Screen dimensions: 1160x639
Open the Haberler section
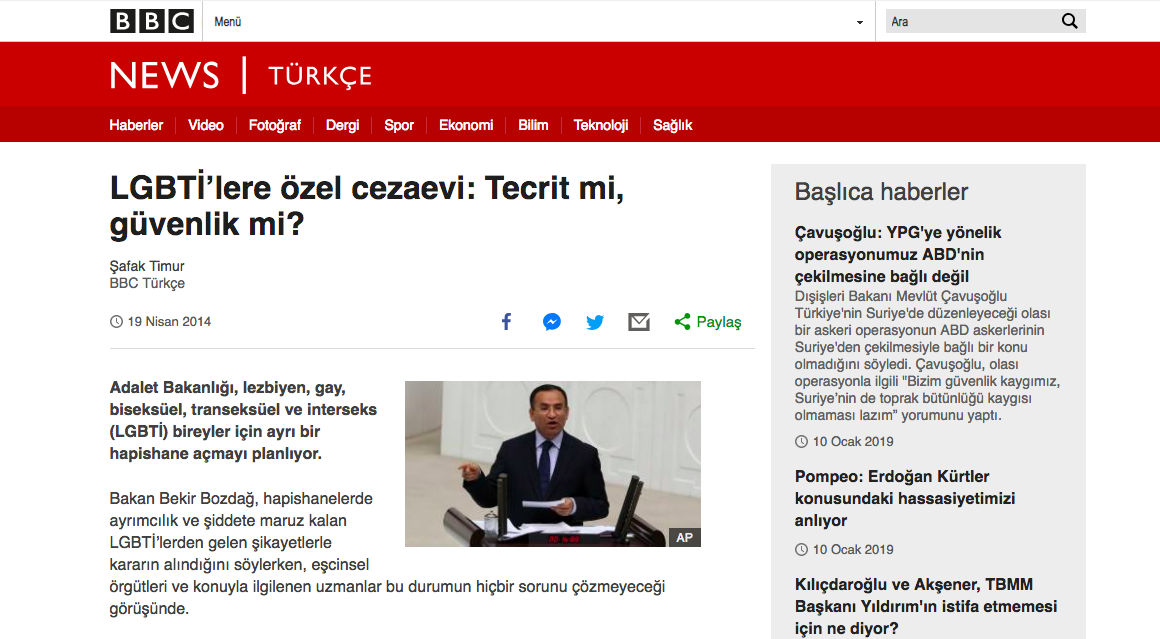click(x=136, y=125)
